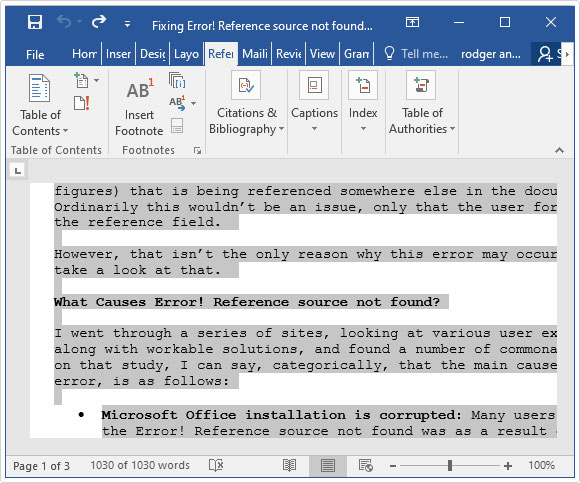Switch to the View ribbon tab
Viewport: 580px width, 483px height.
[x=322, y=54]
